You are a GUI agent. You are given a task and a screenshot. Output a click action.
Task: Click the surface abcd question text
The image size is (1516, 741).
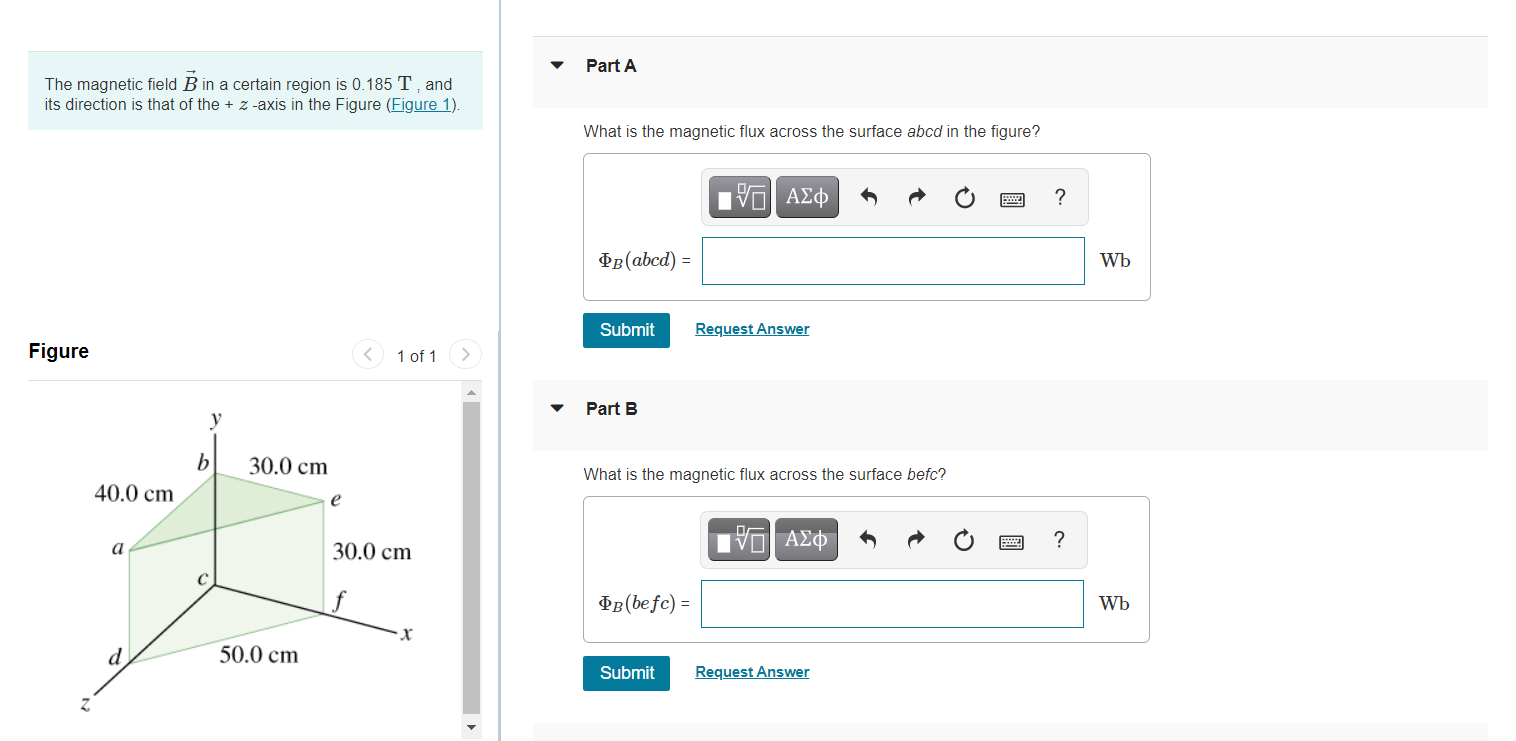(x=812, y=132)
